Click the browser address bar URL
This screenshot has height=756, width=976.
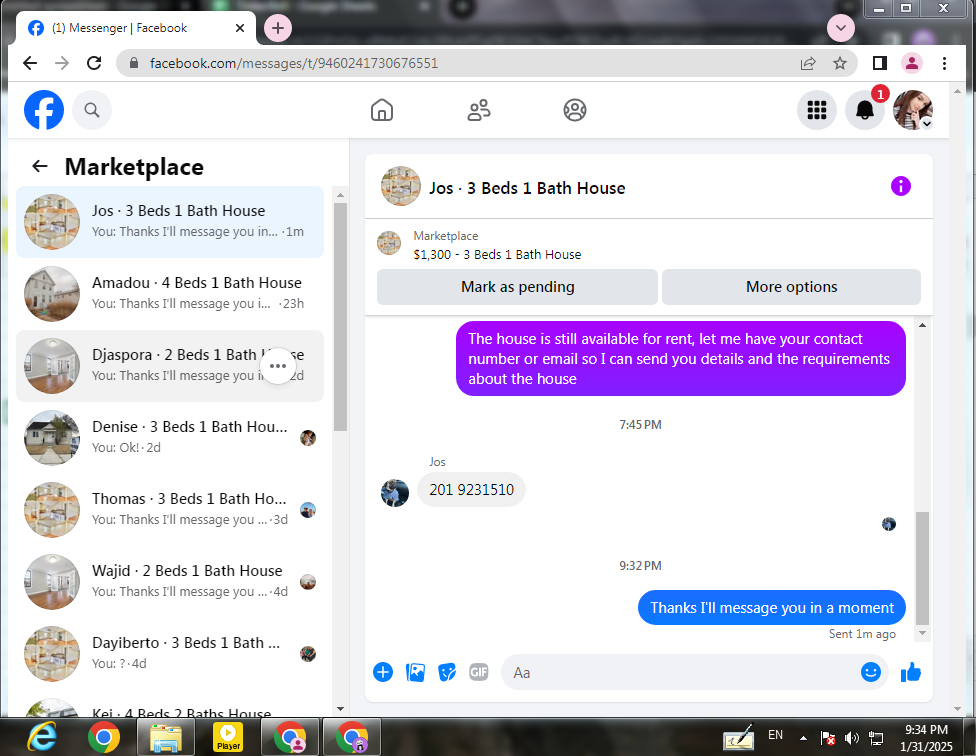click(294, 63)
